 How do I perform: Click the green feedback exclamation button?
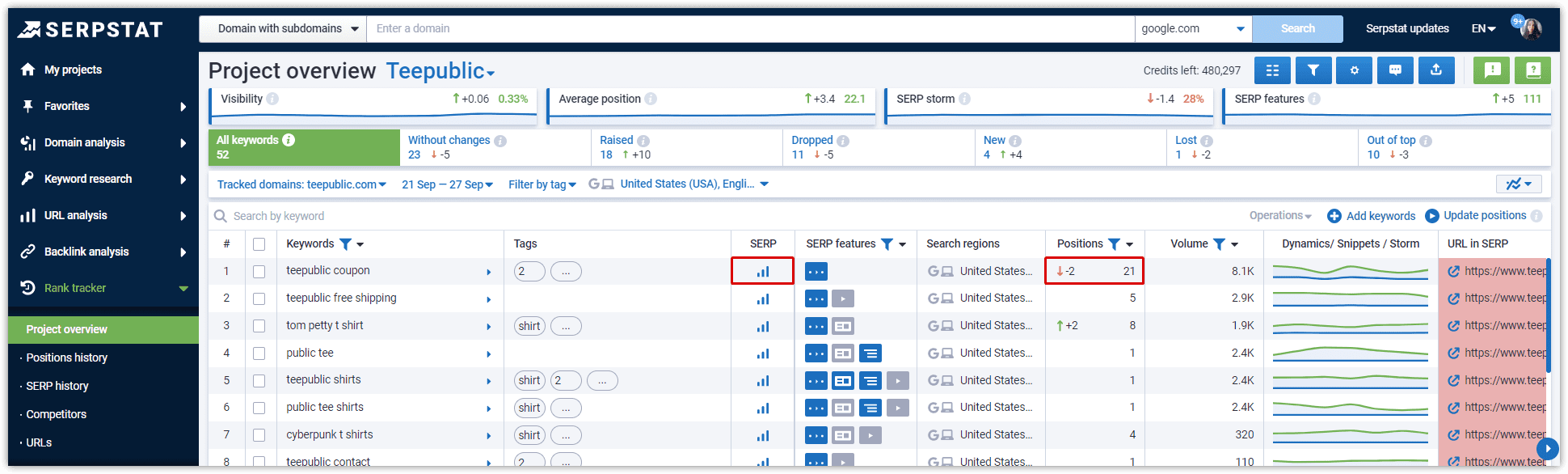(x=1492, y=70)
